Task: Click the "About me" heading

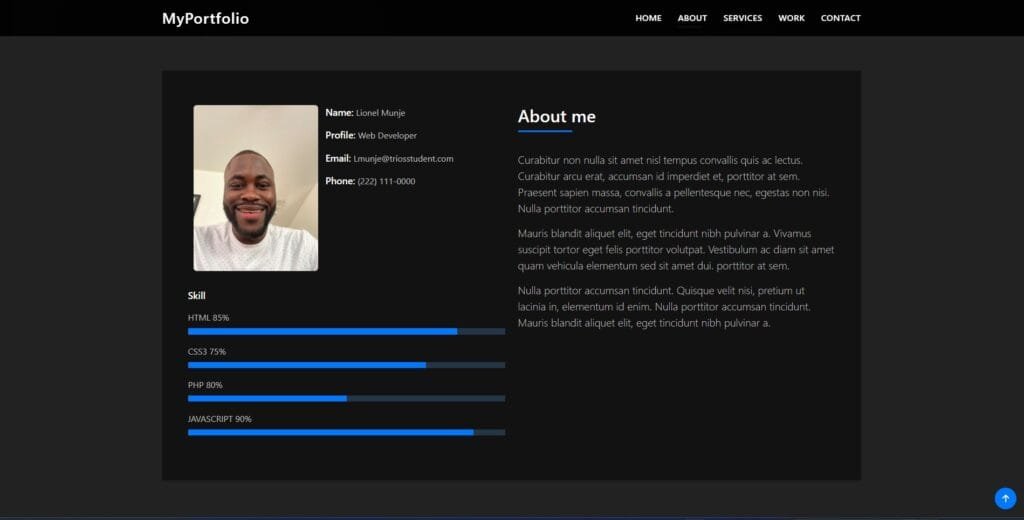Action: [x=556, y=117]
